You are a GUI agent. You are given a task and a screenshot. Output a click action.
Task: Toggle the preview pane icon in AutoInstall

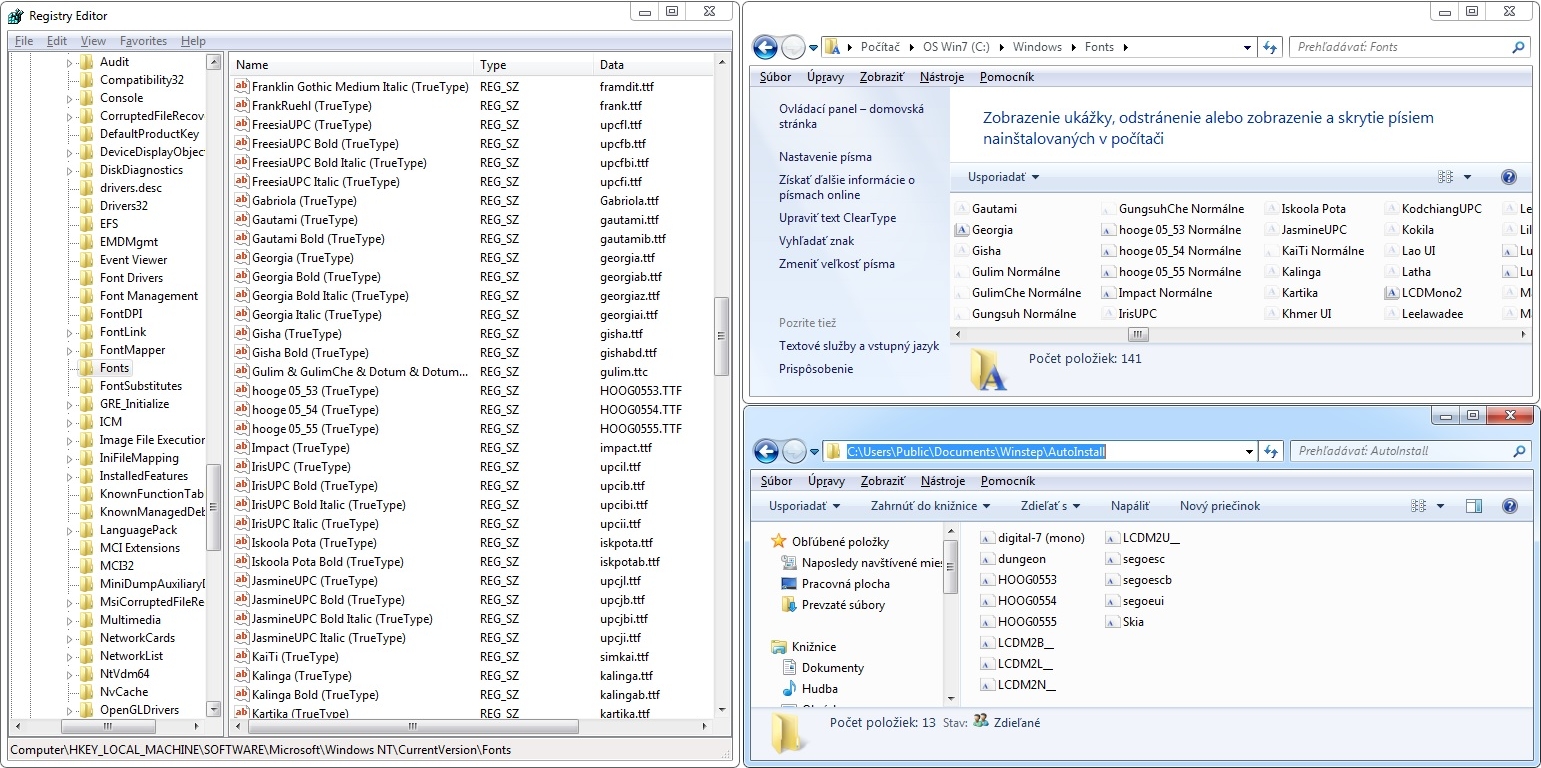pyautogui.click(x=1473, y=506)
